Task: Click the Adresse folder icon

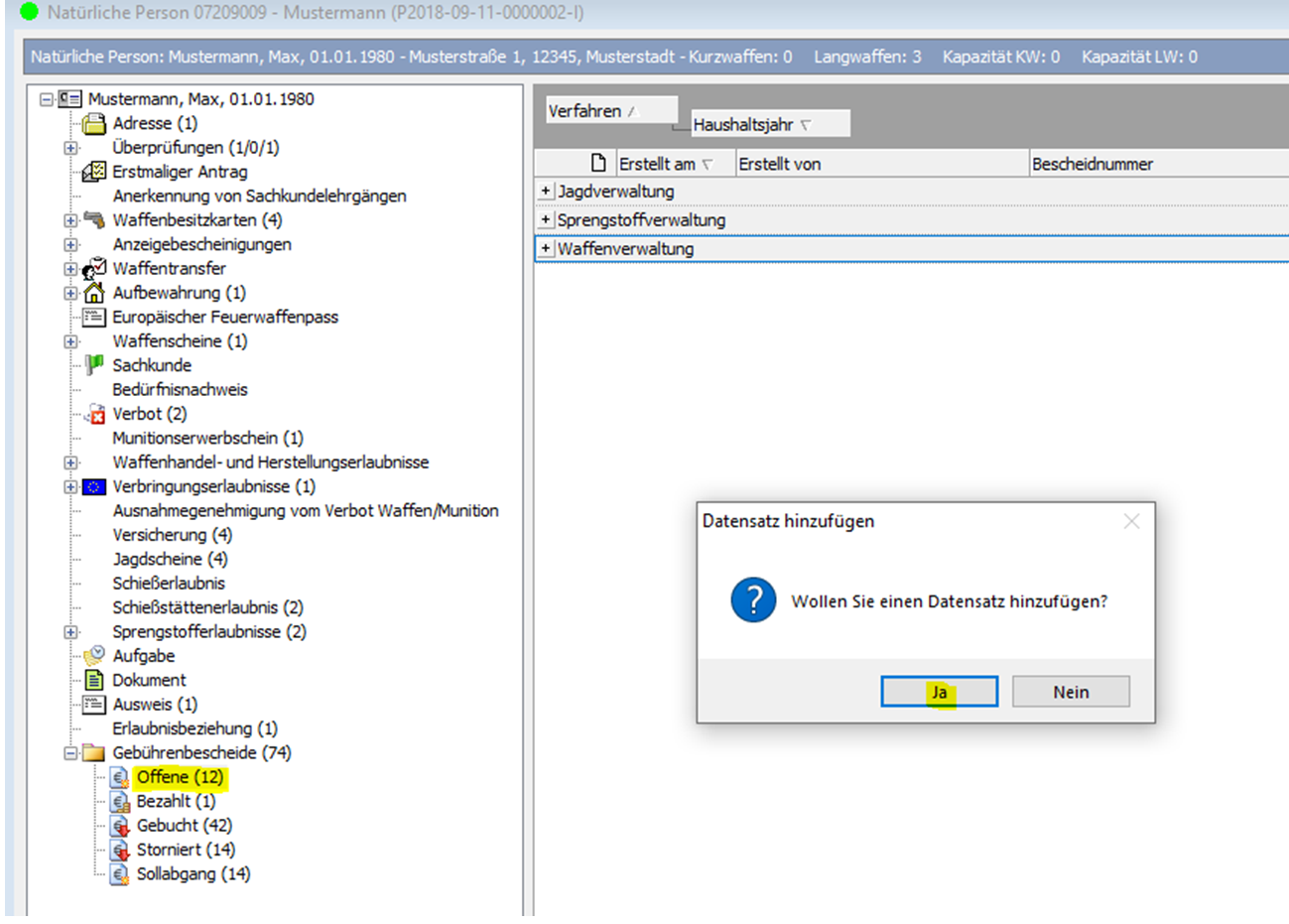Action: (x=94, y=124)
